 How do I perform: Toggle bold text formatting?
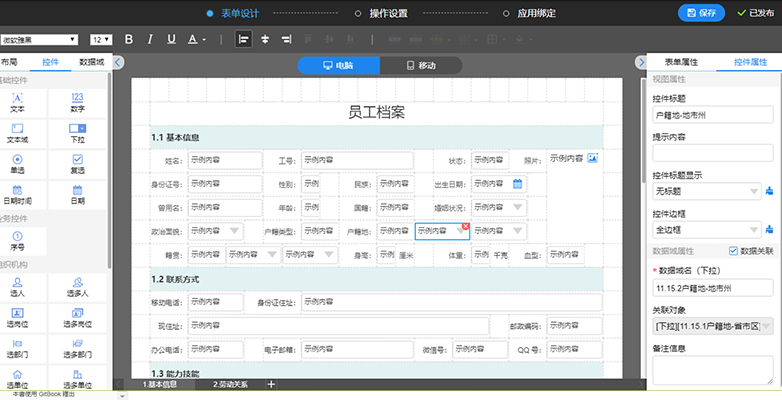[x=129, y=39]
